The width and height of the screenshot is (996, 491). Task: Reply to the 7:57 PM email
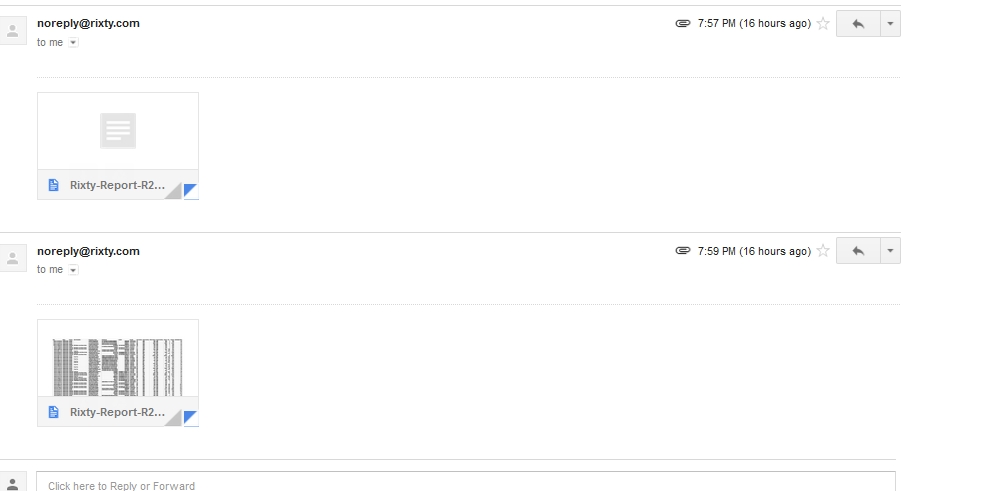[x=857, y=24]
